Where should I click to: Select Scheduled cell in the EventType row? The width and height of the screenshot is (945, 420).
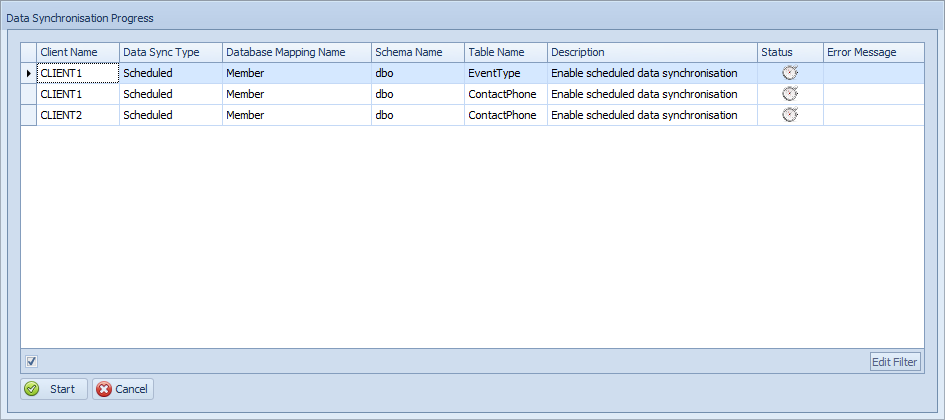[171, 74]
